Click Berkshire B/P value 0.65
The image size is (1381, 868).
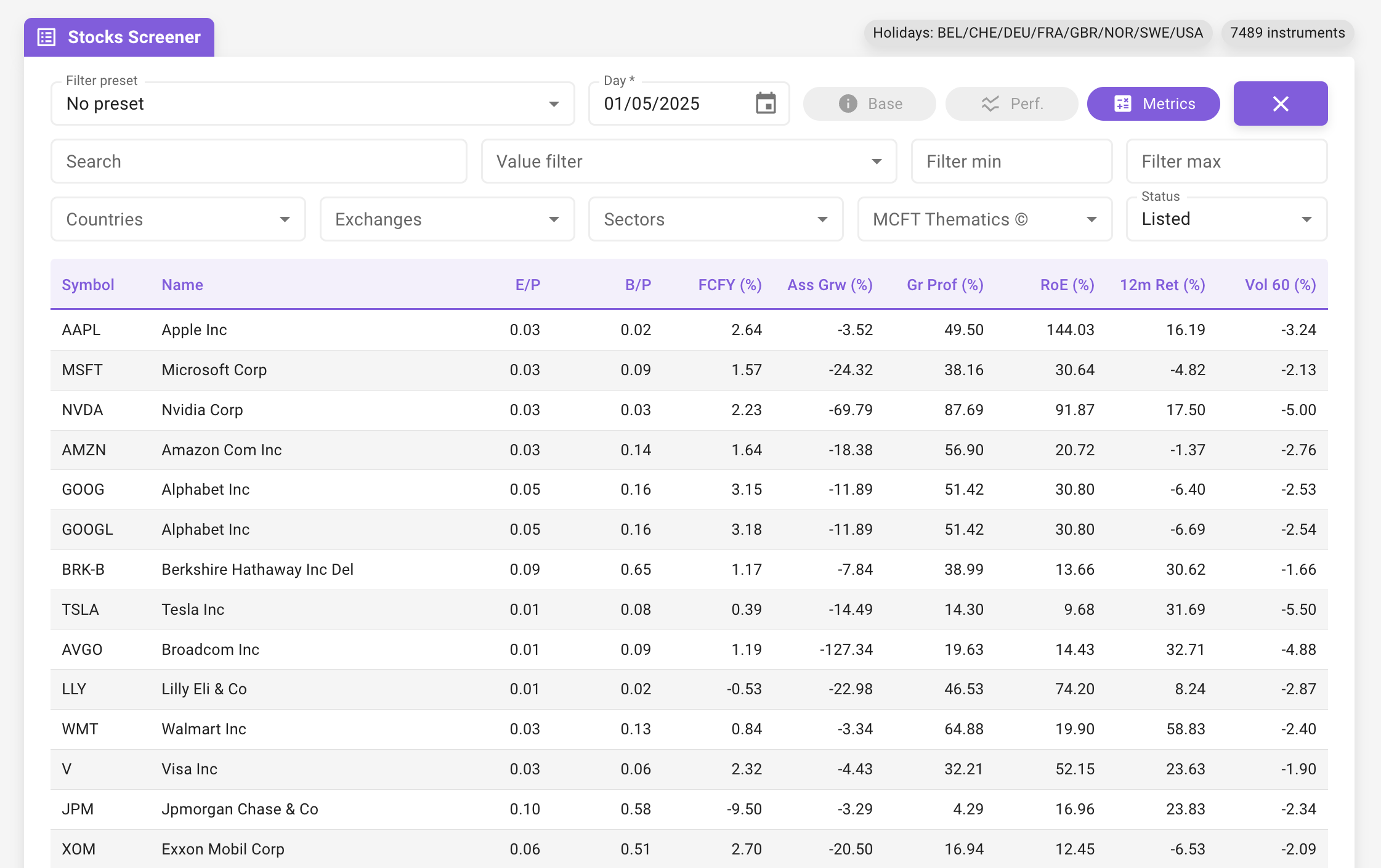[636, 569]
